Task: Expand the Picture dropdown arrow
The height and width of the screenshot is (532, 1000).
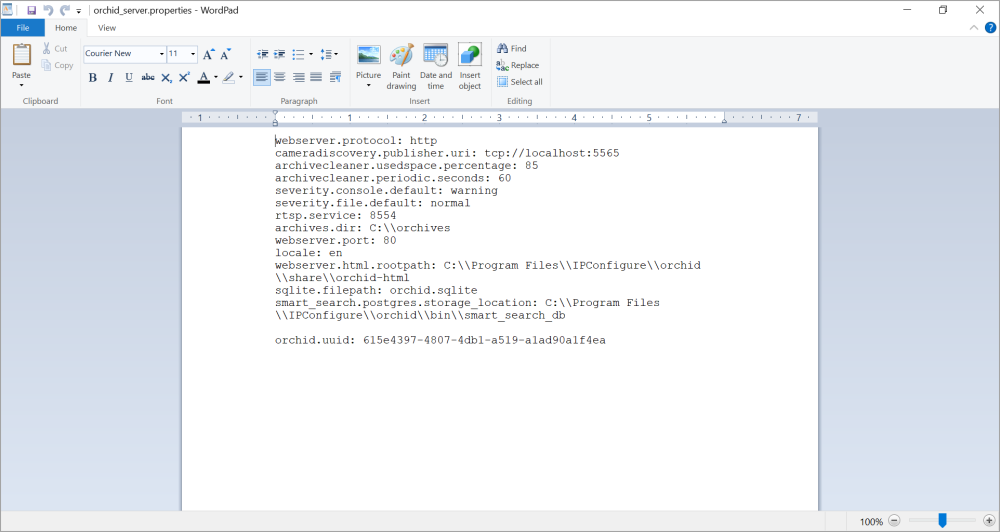Action: click(x=368, y=85)
